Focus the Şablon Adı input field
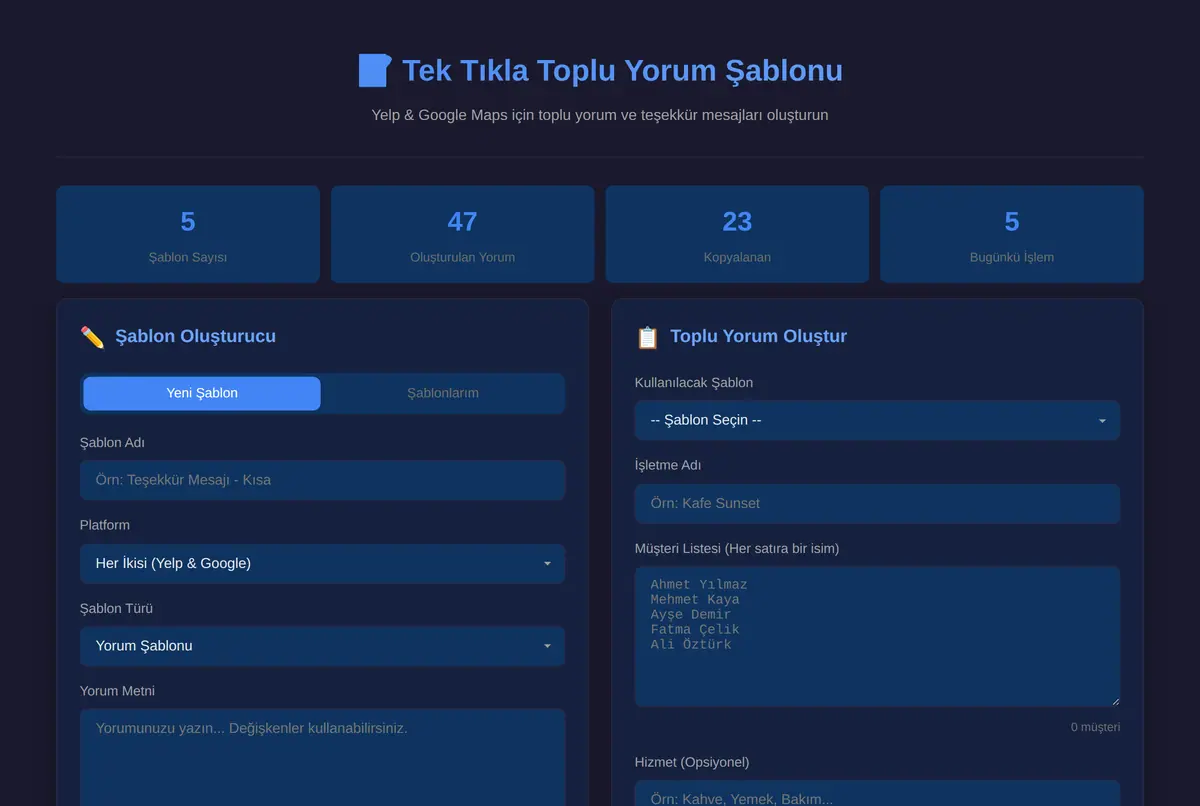Image resolution: width=1200 pixels, height=806 pixels. 323,480
